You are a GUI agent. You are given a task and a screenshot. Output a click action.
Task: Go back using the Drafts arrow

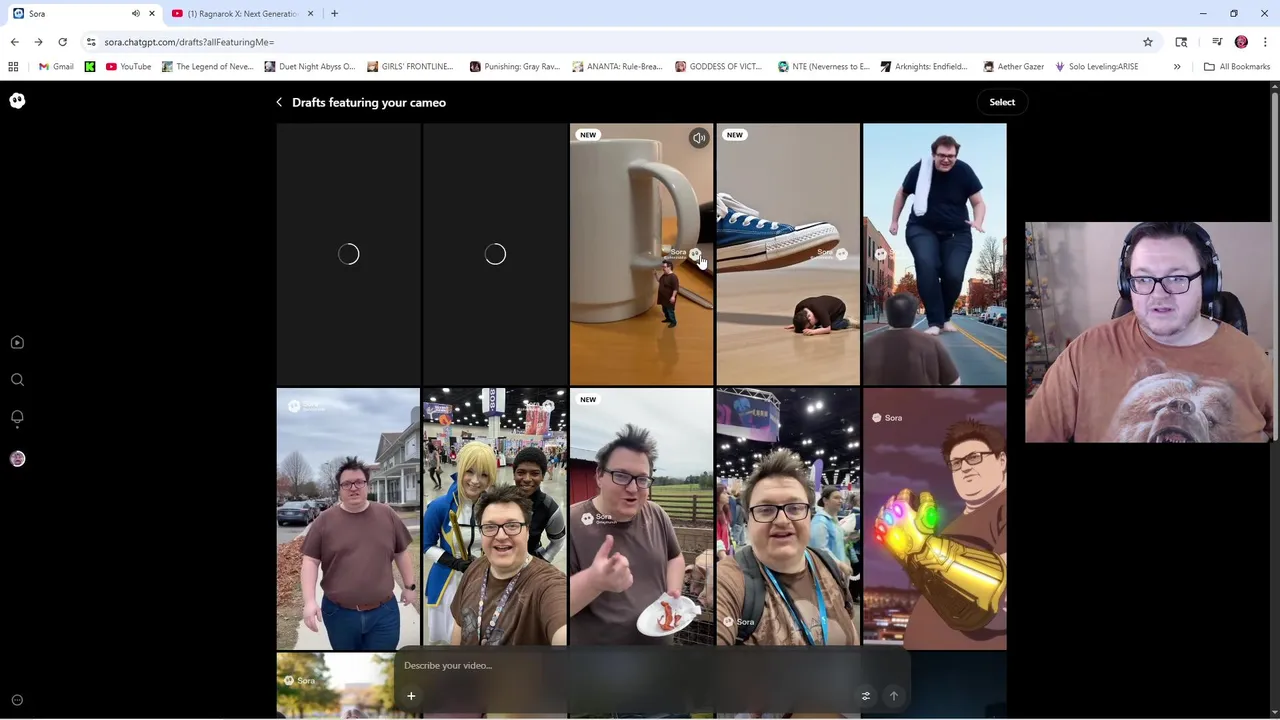coord(279,102)
